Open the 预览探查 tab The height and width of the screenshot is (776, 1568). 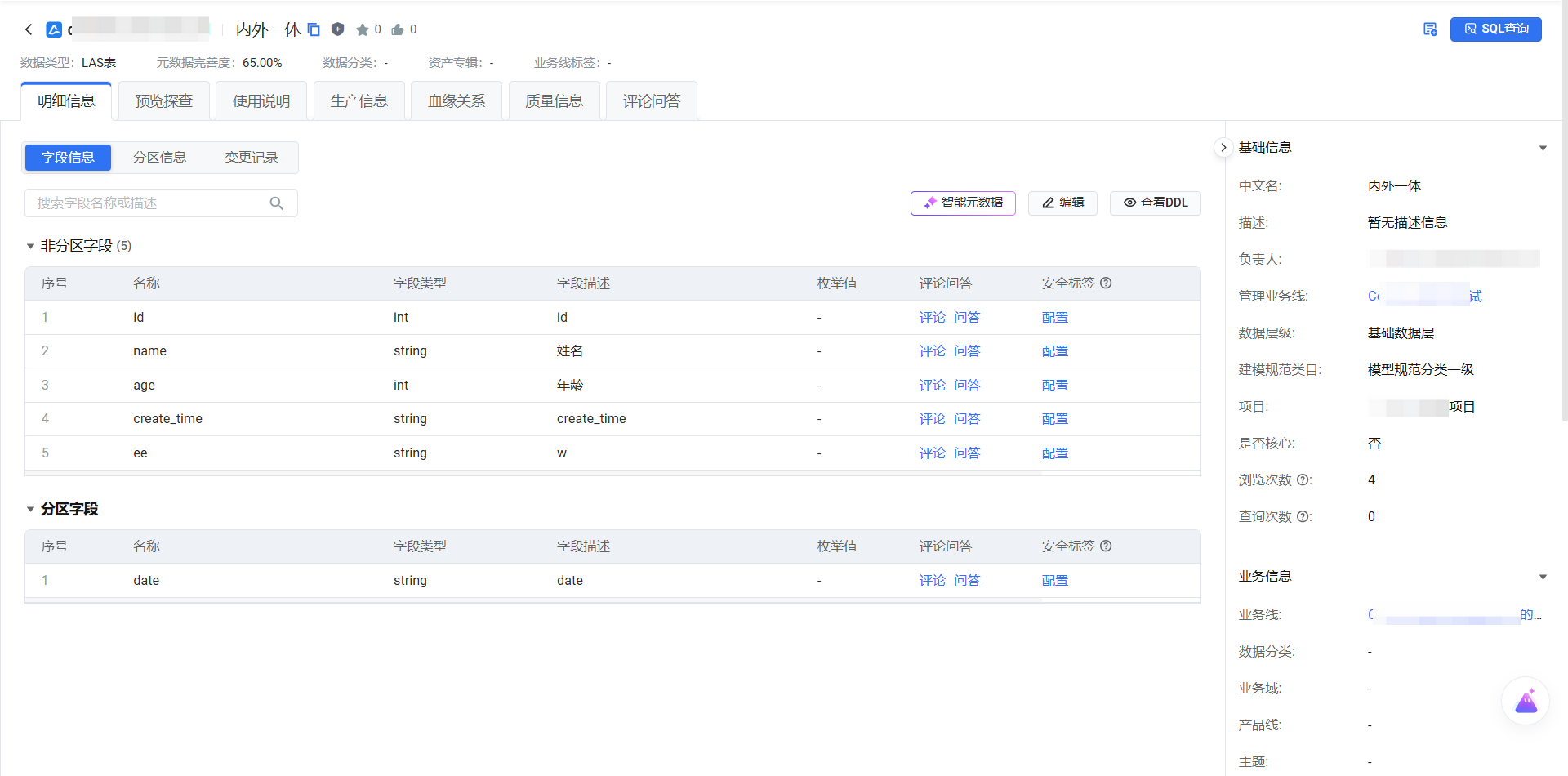tap(163, 101)
